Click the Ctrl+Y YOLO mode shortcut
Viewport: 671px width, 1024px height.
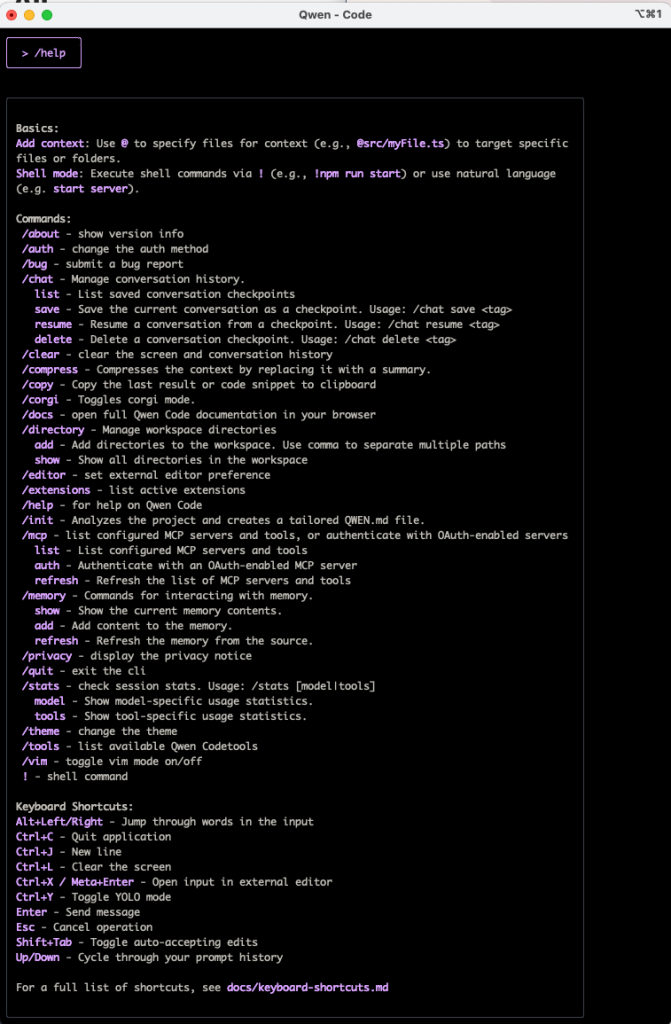pyautogui.click(x=34, y=897)
